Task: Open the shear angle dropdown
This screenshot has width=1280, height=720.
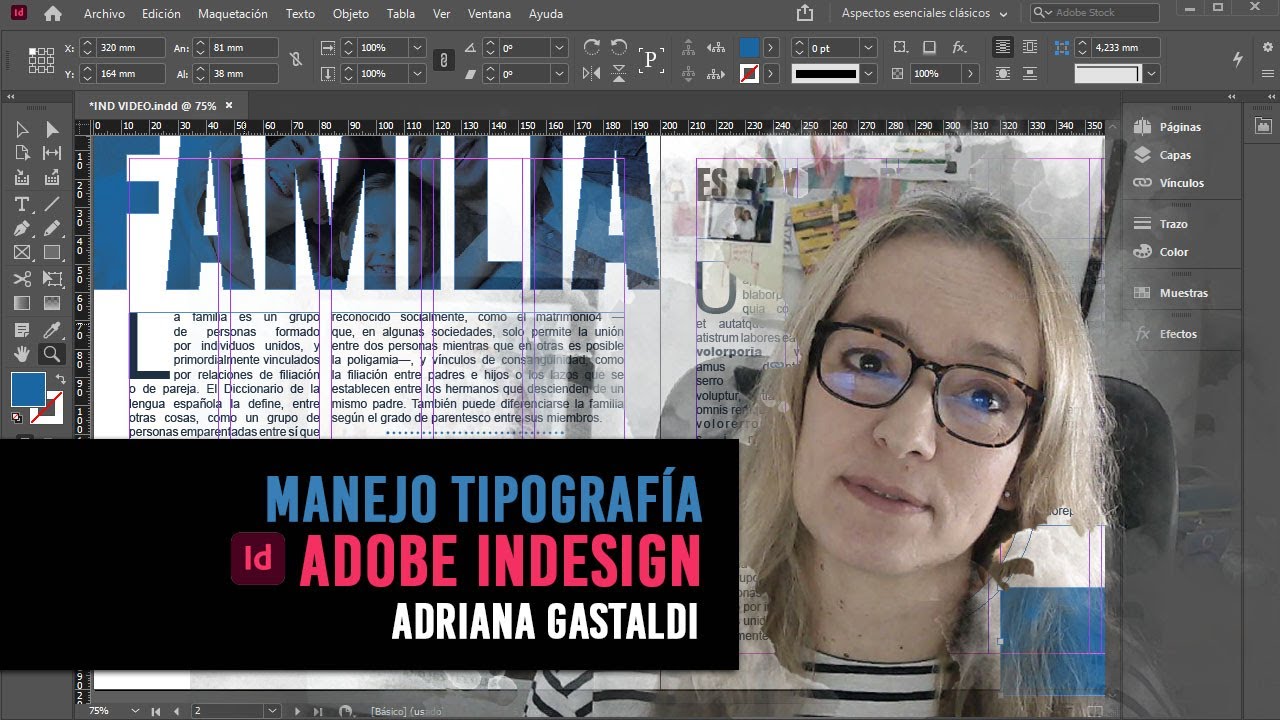Action: (559, 74)
